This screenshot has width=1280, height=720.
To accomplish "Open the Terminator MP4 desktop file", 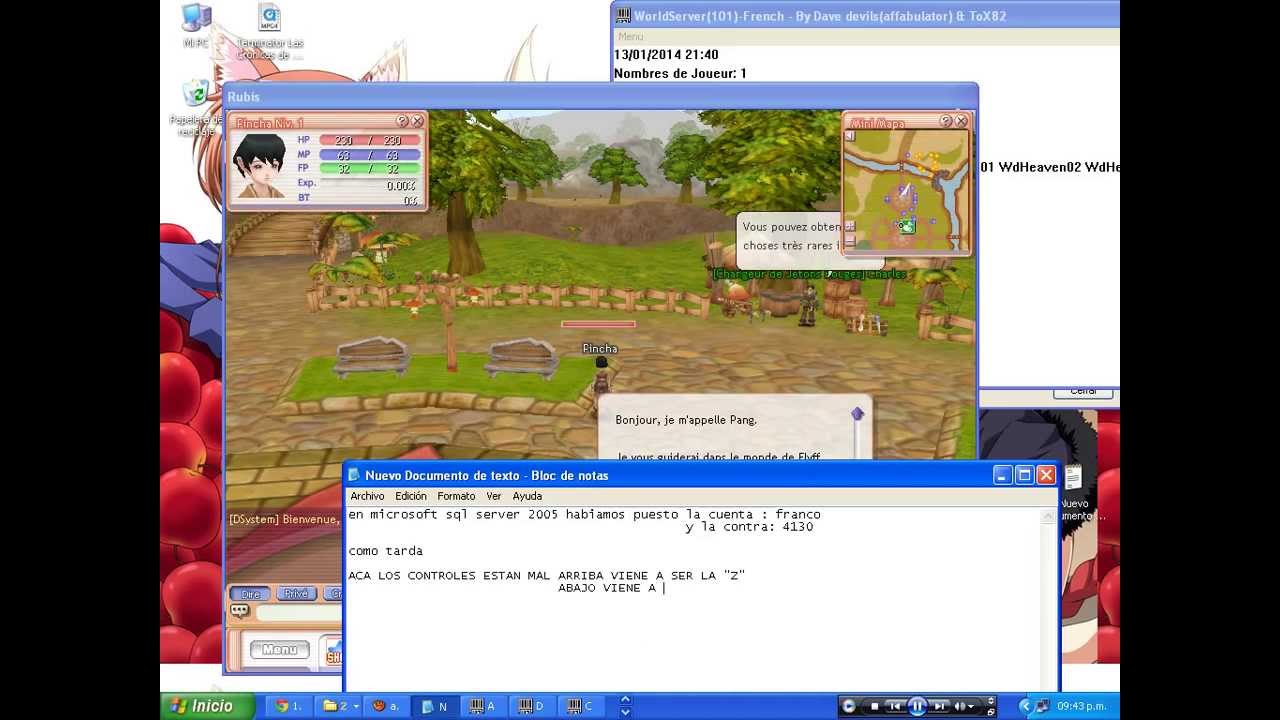I will click(269, 32).
